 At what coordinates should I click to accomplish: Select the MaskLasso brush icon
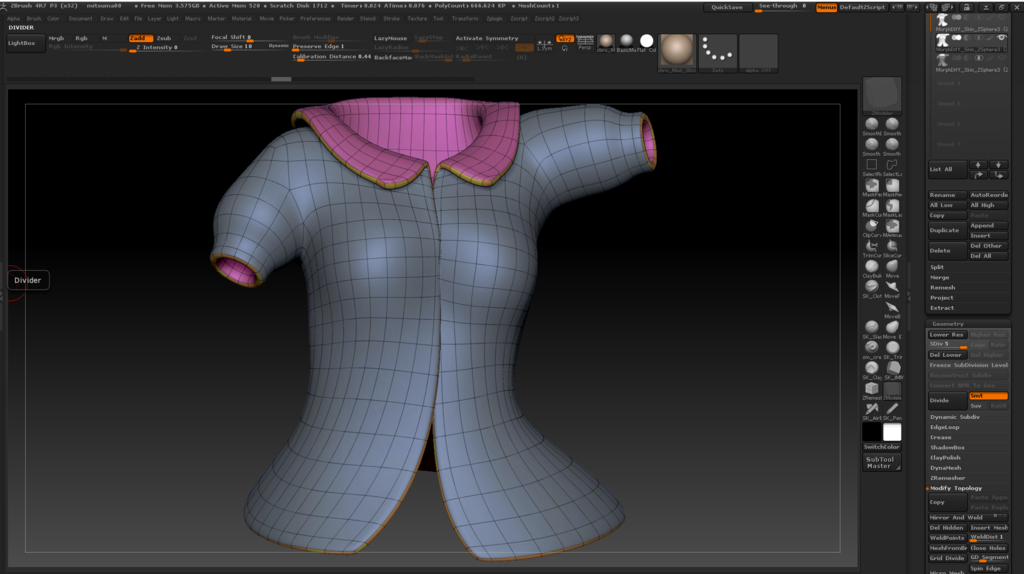892,207
